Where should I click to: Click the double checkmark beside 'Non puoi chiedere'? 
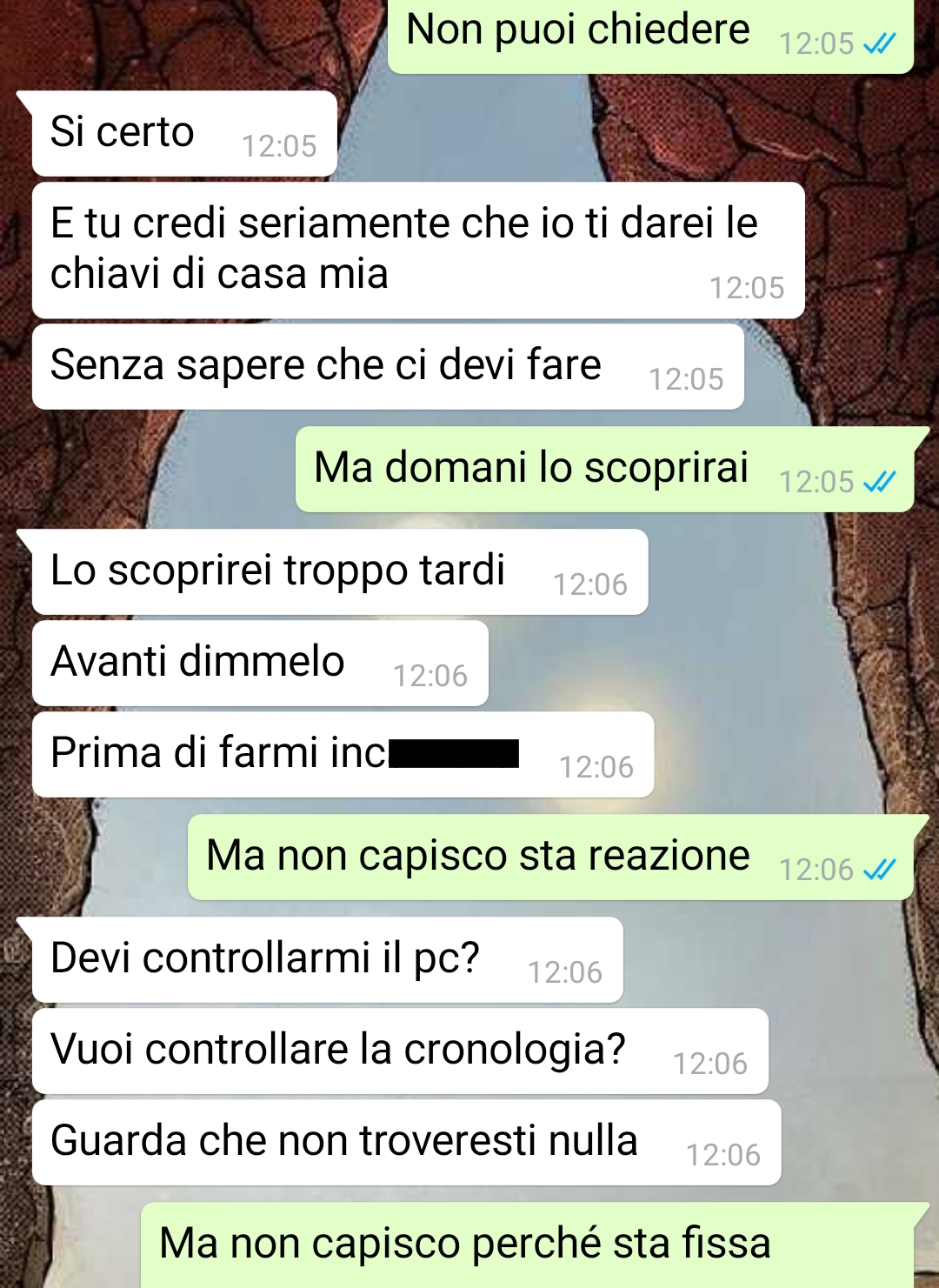point(880,43)
